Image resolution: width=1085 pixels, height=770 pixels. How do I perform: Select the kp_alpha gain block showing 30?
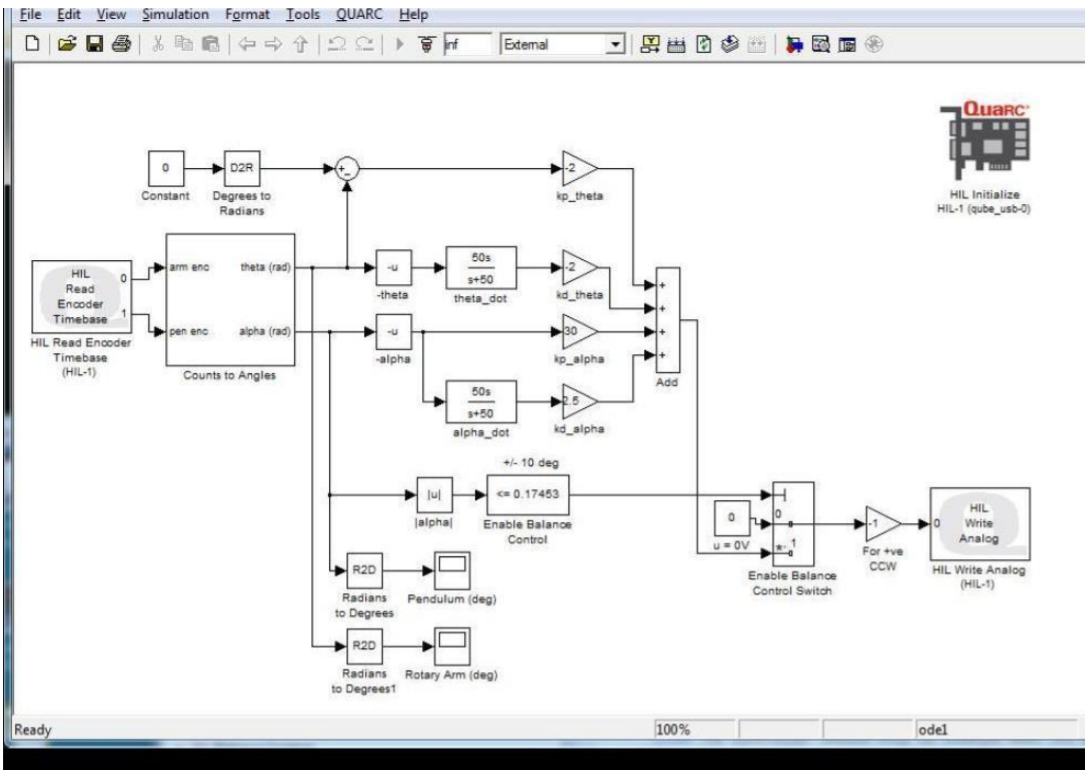pos(580,332)
